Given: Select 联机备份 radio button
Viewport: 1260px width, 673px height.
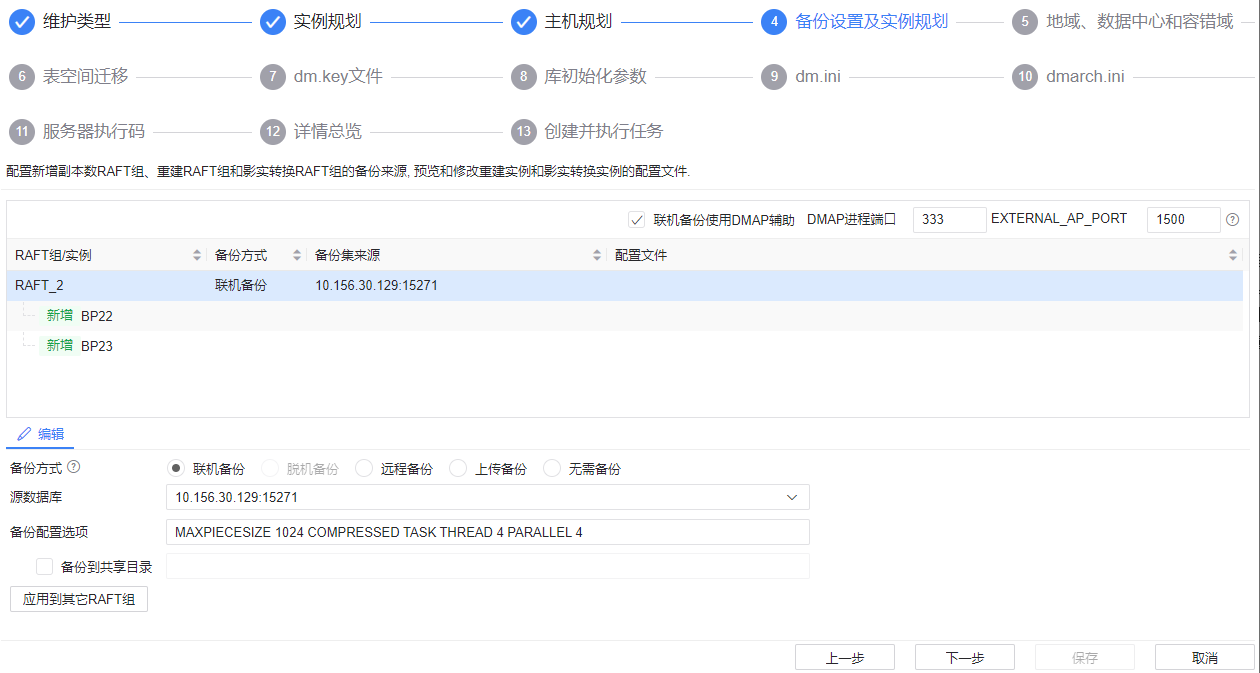Looking at the screenshot, I should coord(176,469).
